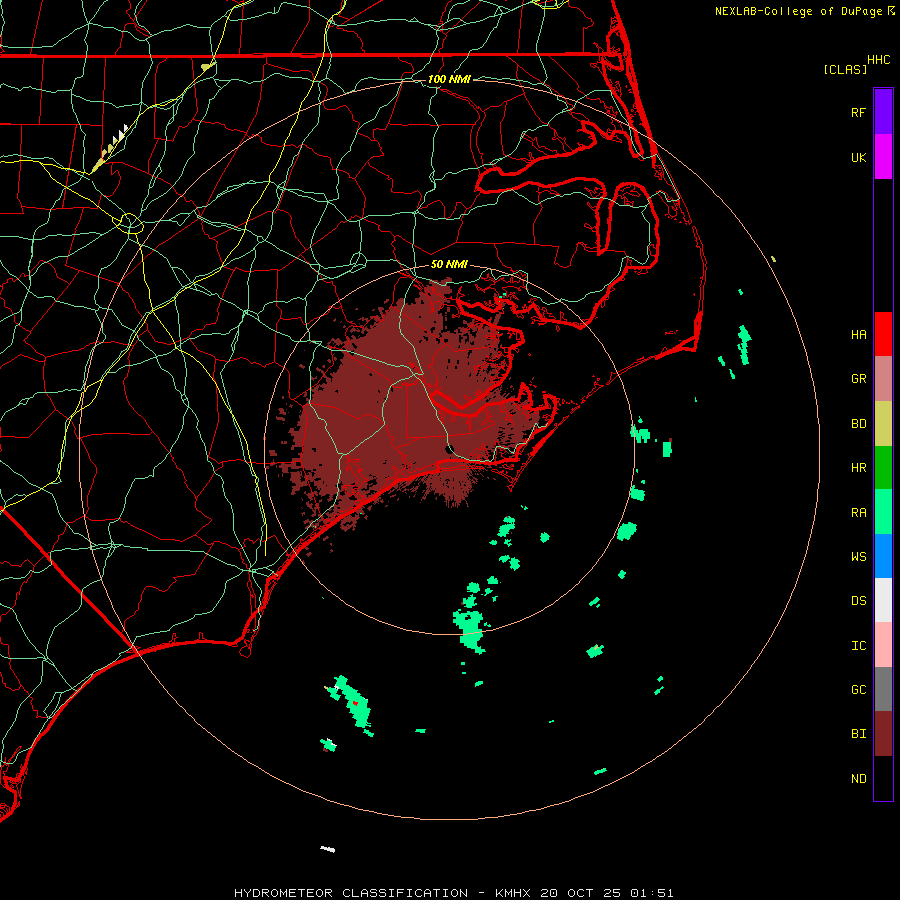Select the yellow BD legend swatch
The image size is (900, 900).
883,424
